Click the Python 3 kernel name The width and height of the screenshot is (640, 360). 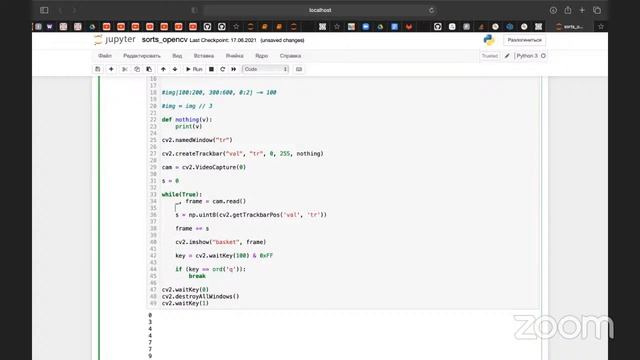pyautogui.click(x=527, y=56)
